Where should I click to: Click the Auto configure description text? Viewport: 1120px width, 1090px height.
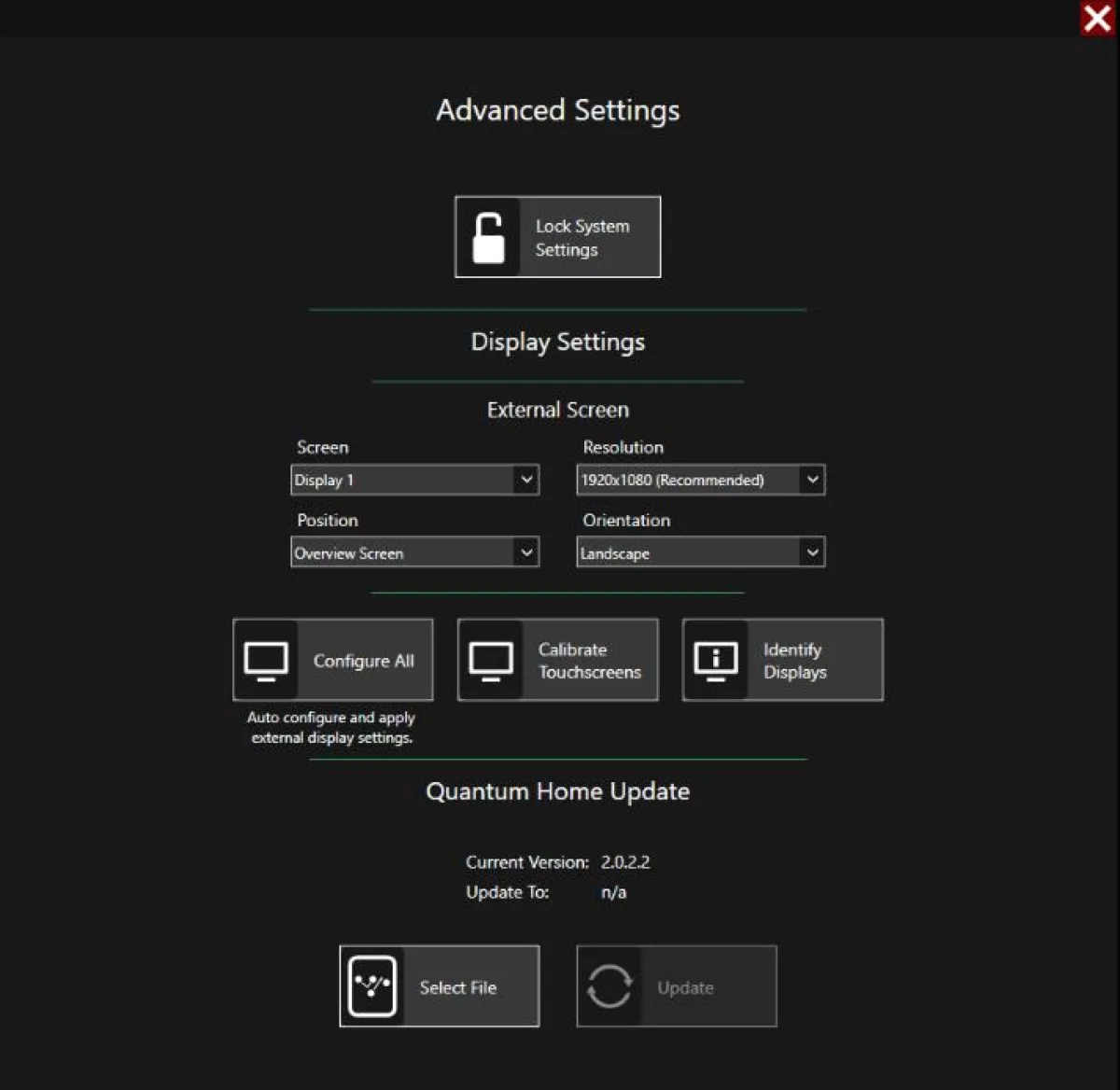pos(331,727)
